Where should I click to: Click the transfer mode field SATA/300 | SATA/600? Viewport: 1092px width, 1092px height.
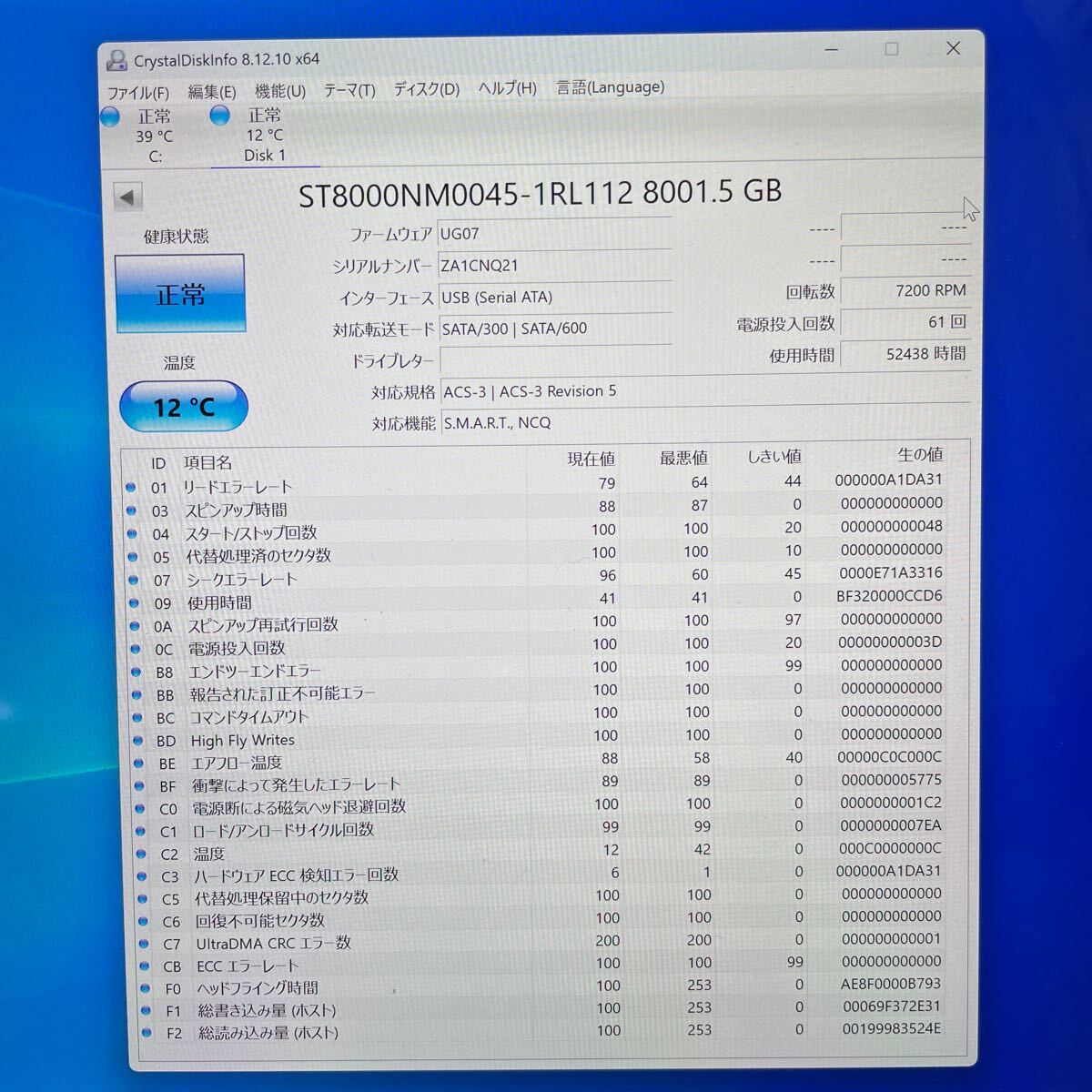tap(555, 329)
